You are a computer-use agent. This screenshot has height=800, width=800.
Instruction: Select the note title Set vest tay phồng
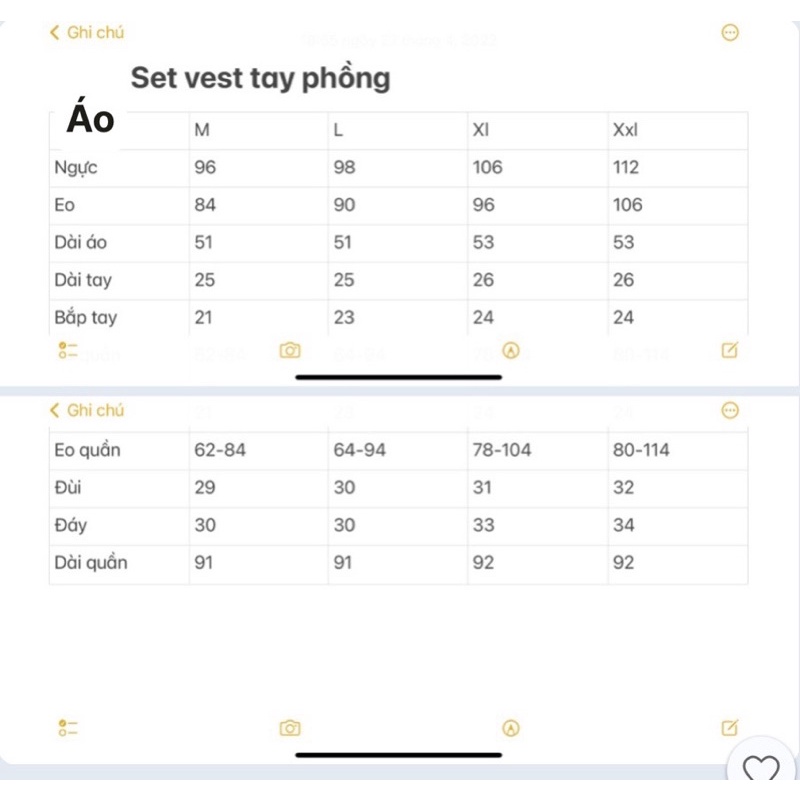(x=260, y=77)
